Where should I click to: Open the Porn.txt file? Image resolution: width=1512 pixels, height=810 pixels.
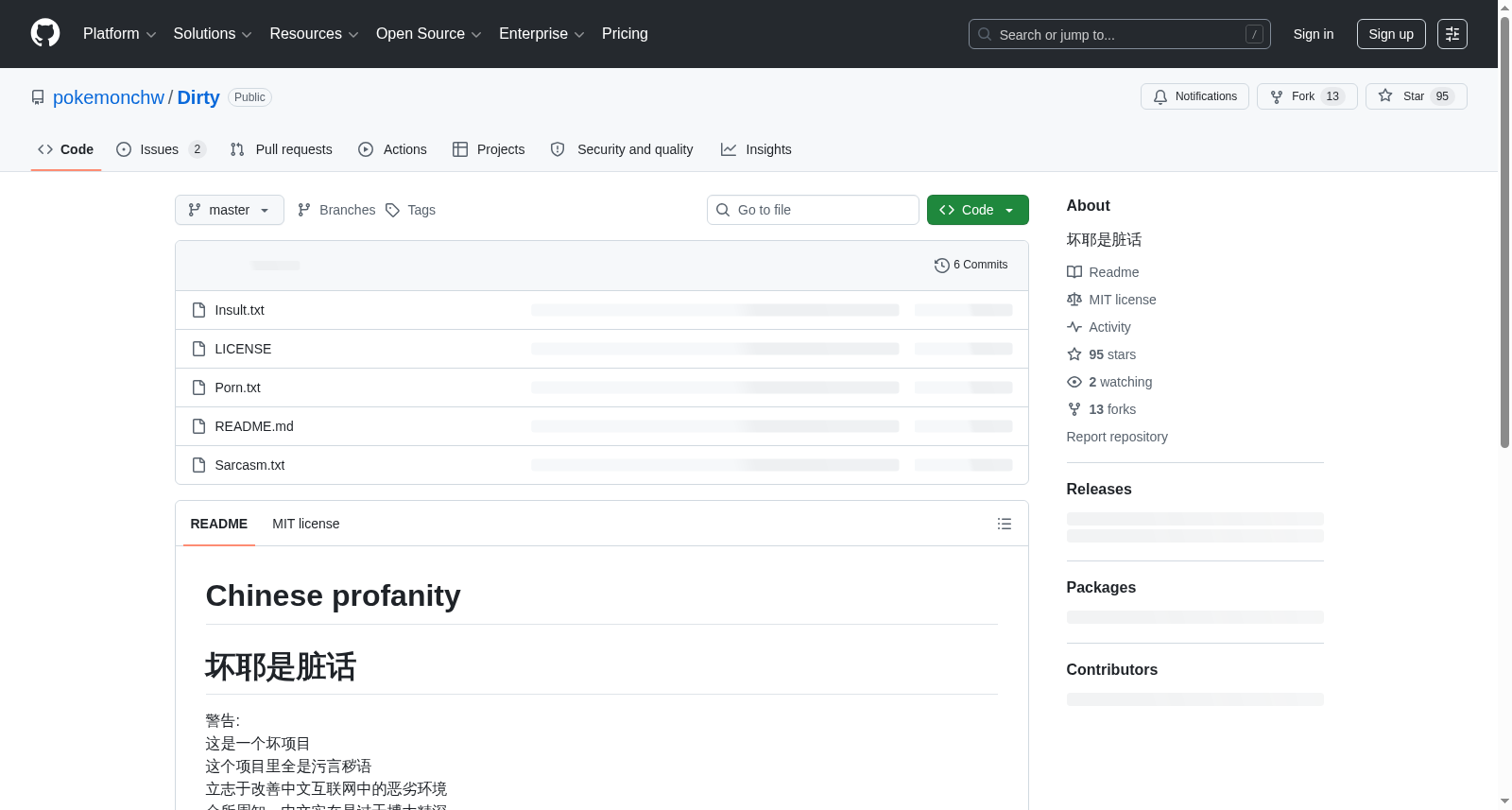click(237, 388)
